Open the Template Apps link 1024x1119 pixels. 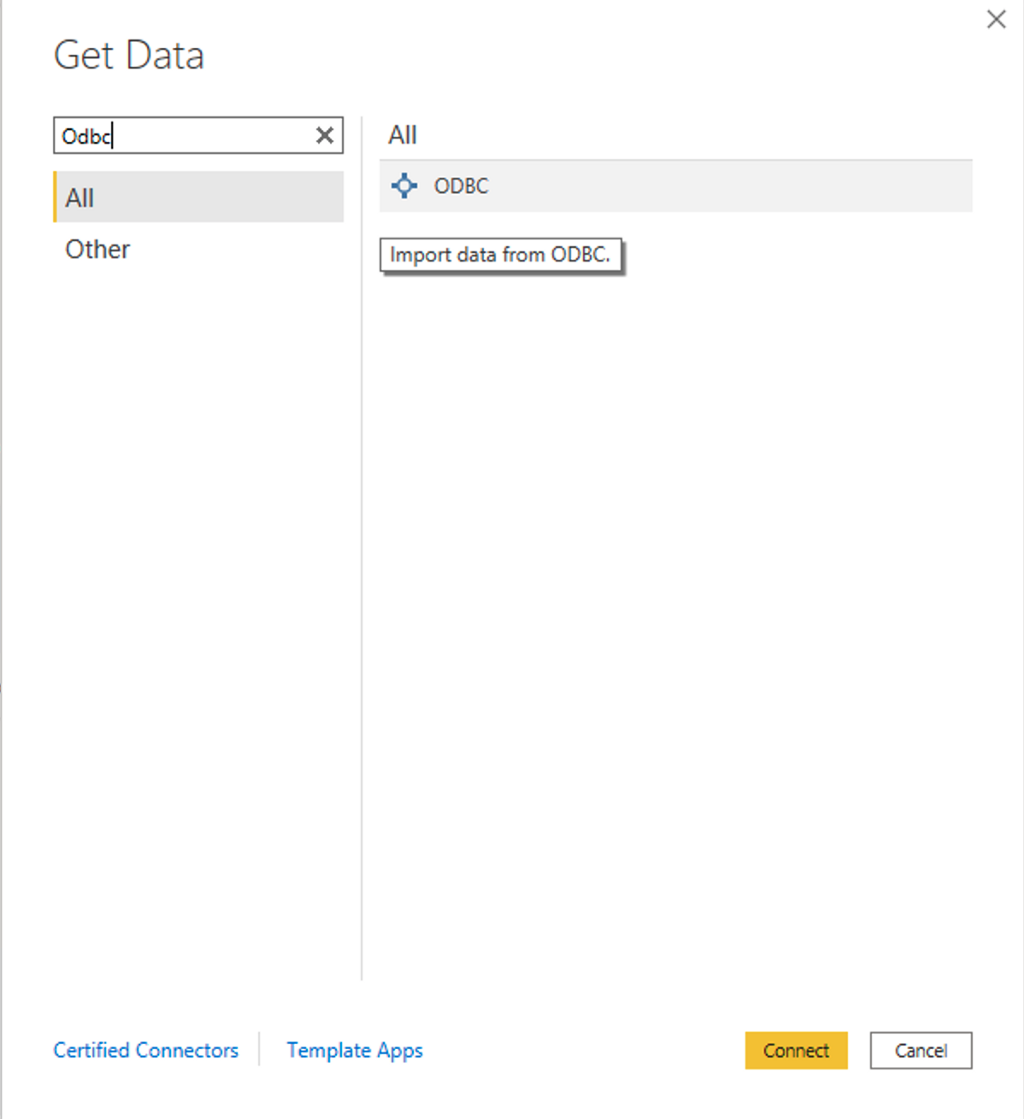point(355,1050)
